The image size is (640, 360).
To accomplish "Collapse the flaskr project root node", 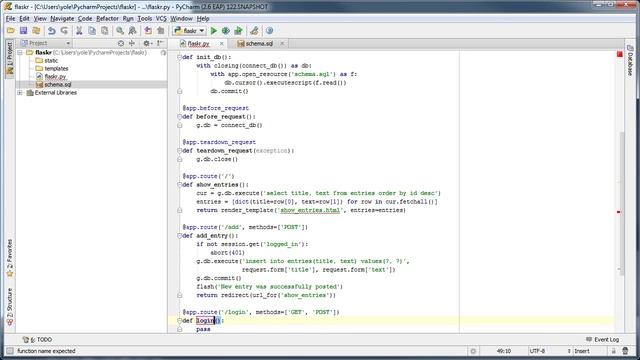I will pos(20,53).
